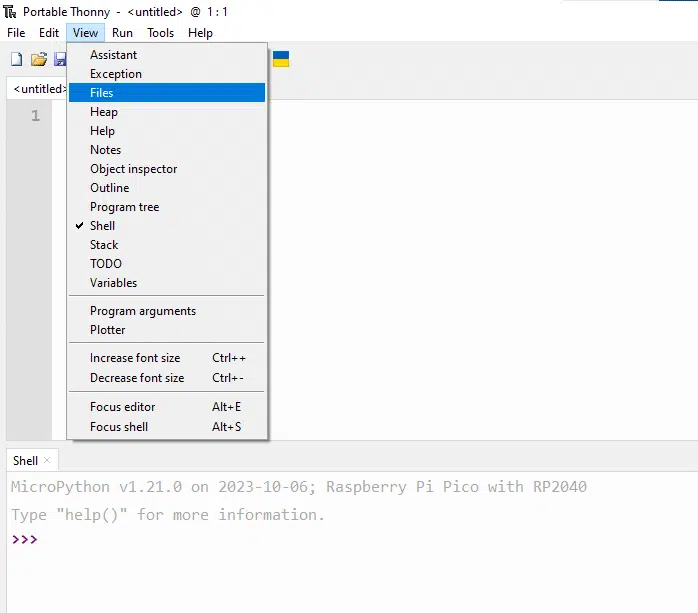The width and height of the screenshot is (698, 613).
Task: Select the Shell panel tab
Action: tap(25, 460)
